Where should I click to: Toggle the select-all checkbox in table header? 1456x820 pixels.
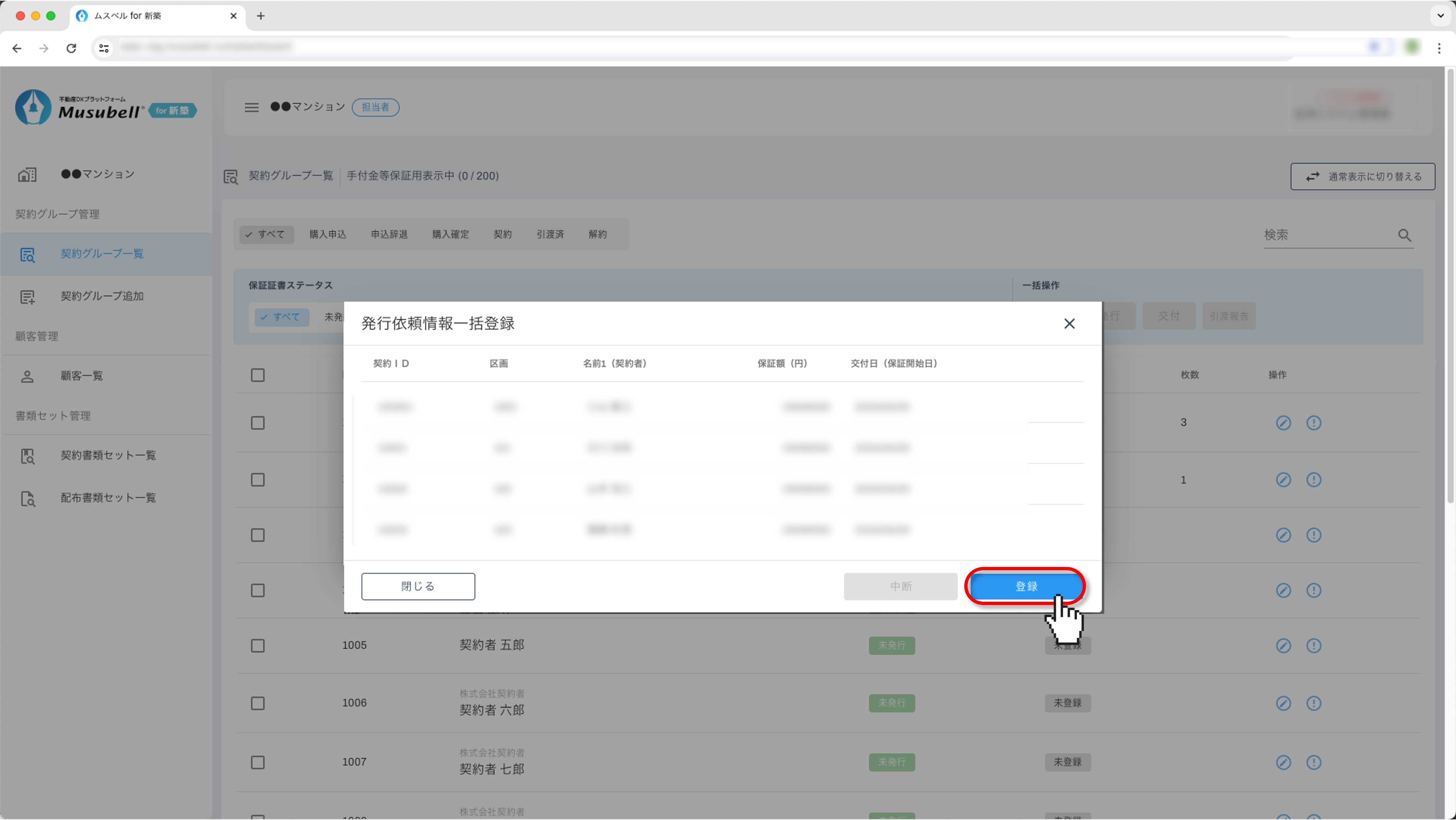click(258, 375)
